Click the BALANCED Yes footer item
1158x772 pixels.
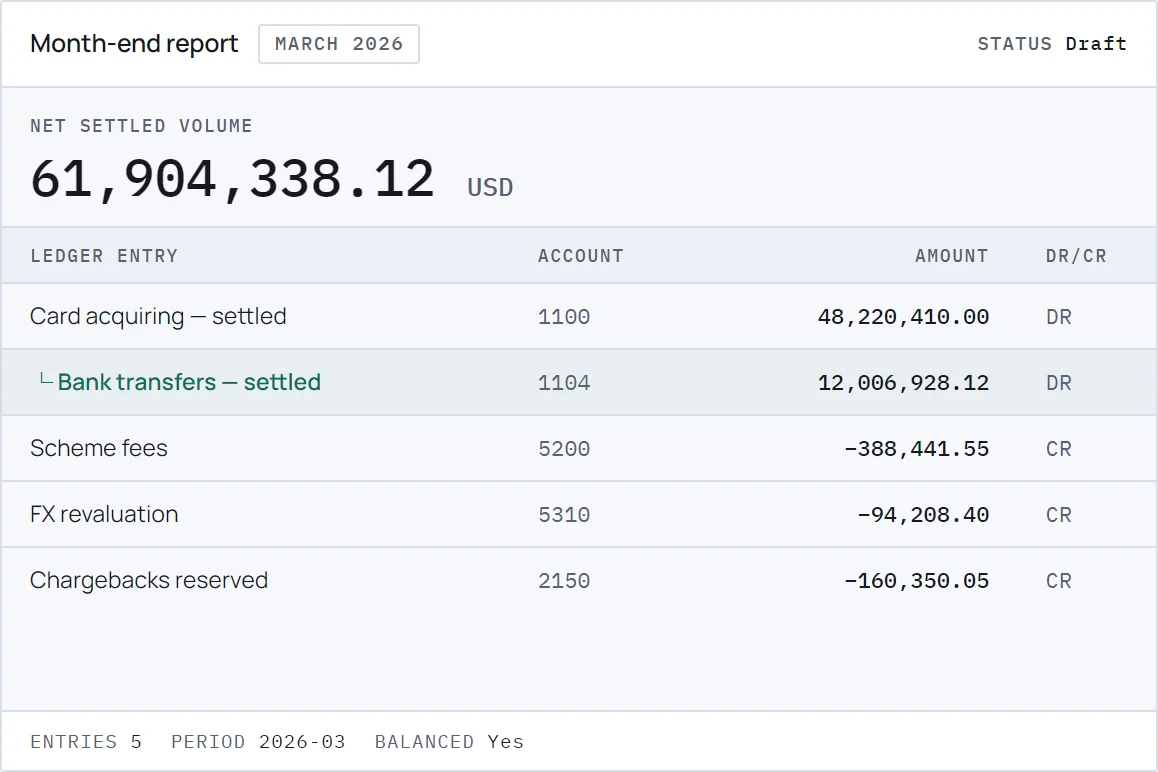[x=449, y=742]
